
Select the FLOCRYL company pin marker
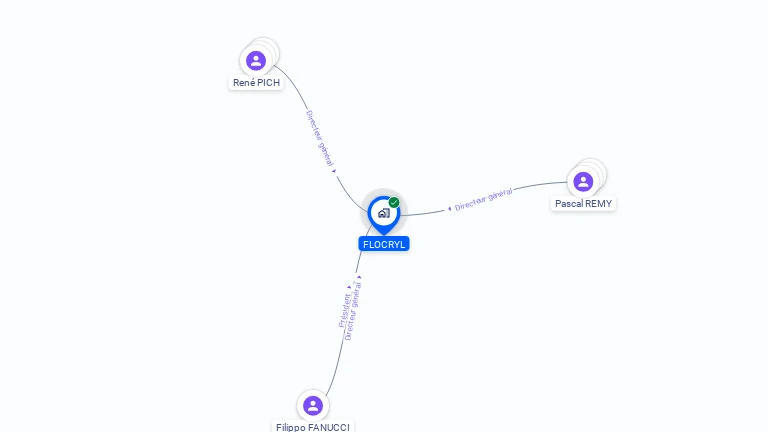pos(384,215)
